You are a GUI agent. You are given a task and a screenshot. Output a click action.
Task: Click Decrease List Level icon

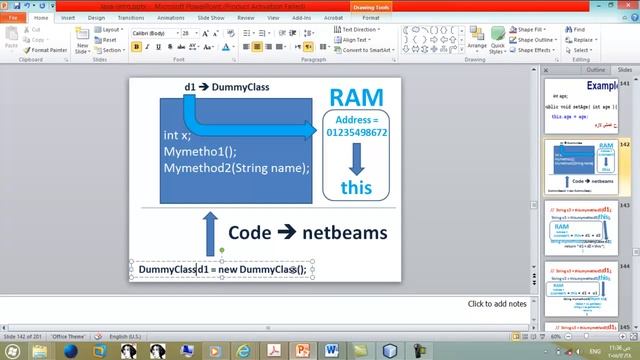click(282, 33)
